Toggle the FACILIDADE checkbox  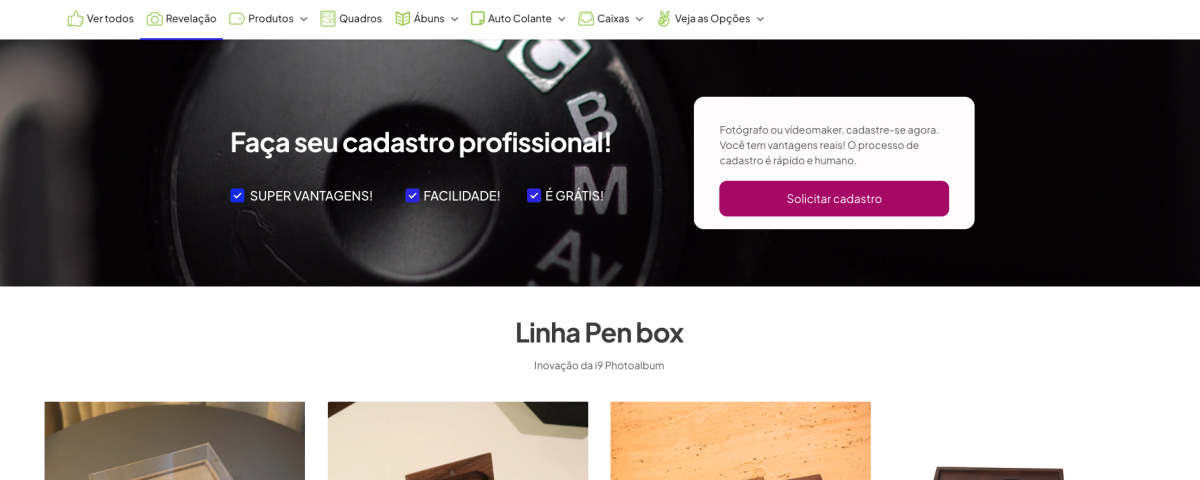(412, 195)
